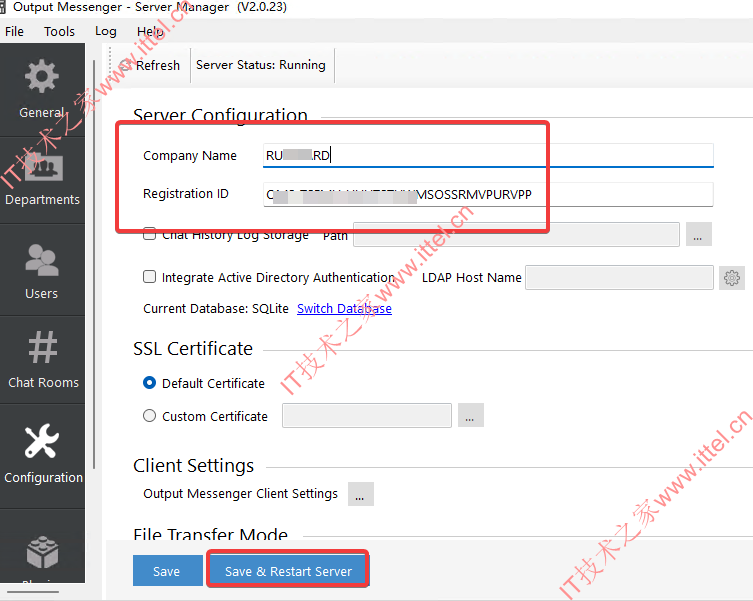Open the Departments sidebar icon
Screen dimensions: 753x601
coord(43,168)
